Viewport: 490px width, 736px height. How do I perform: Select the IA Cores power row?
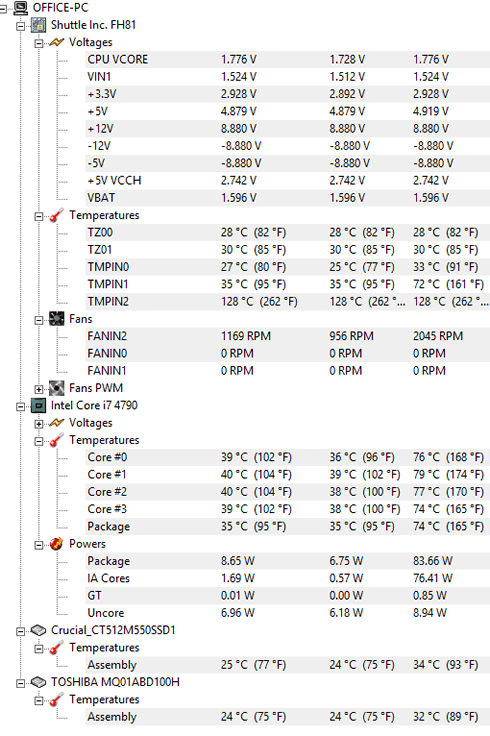(287, 579)
